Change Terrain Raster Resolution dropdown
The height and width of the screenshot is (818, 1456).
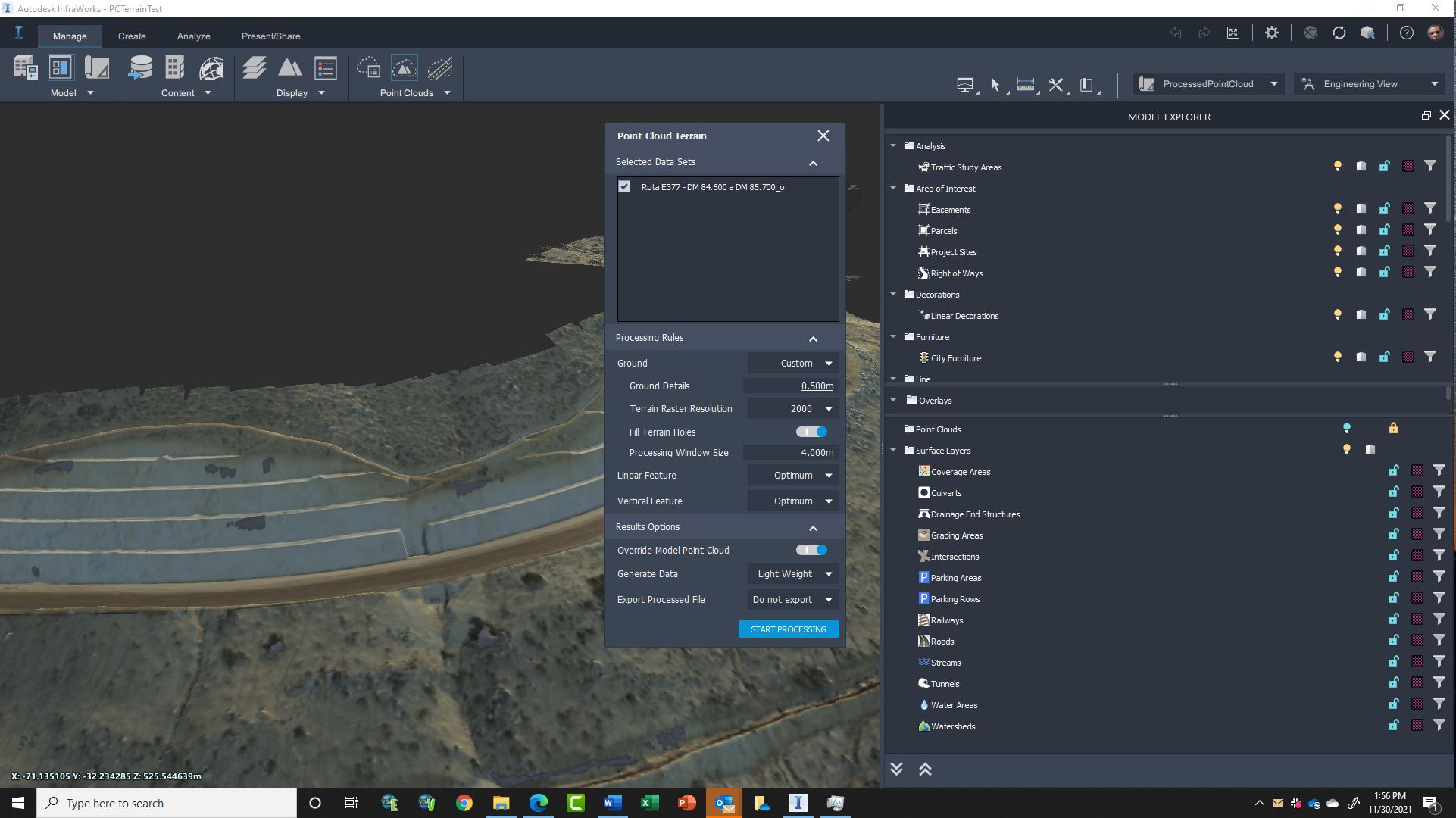click(792, 408)
